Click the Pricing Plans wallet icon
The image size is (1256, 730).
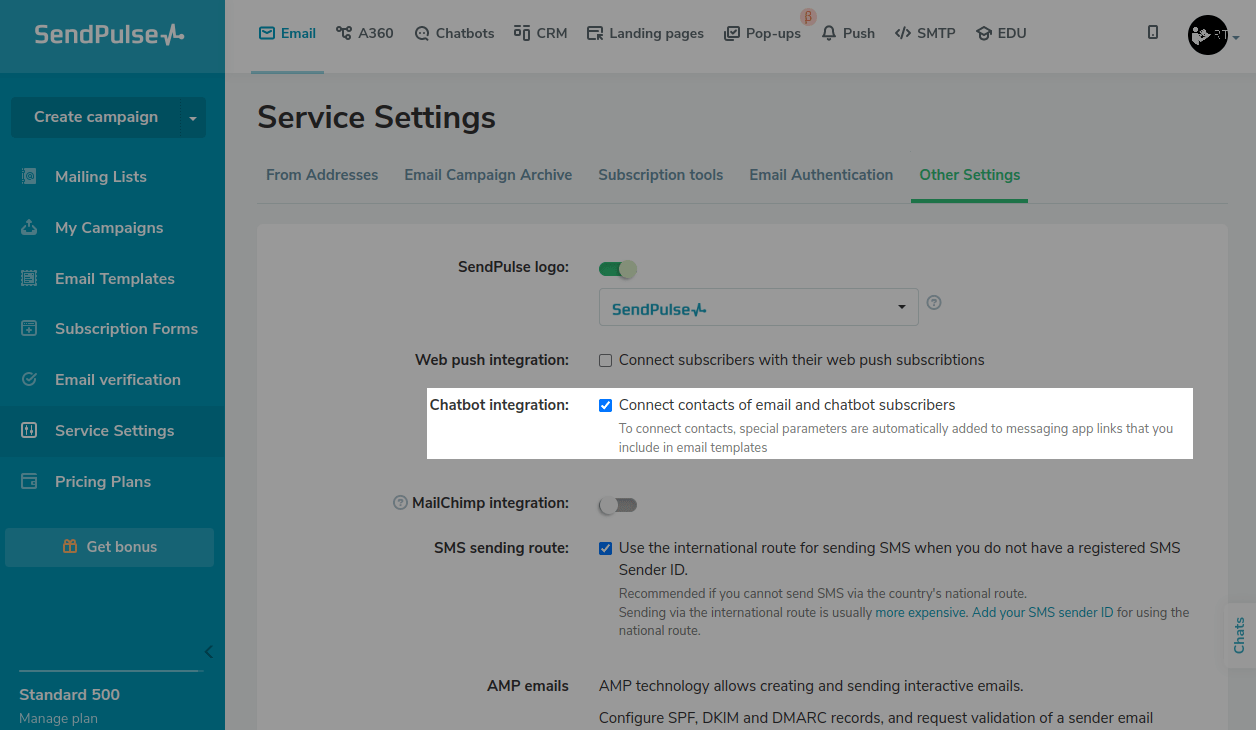[29, 482]
